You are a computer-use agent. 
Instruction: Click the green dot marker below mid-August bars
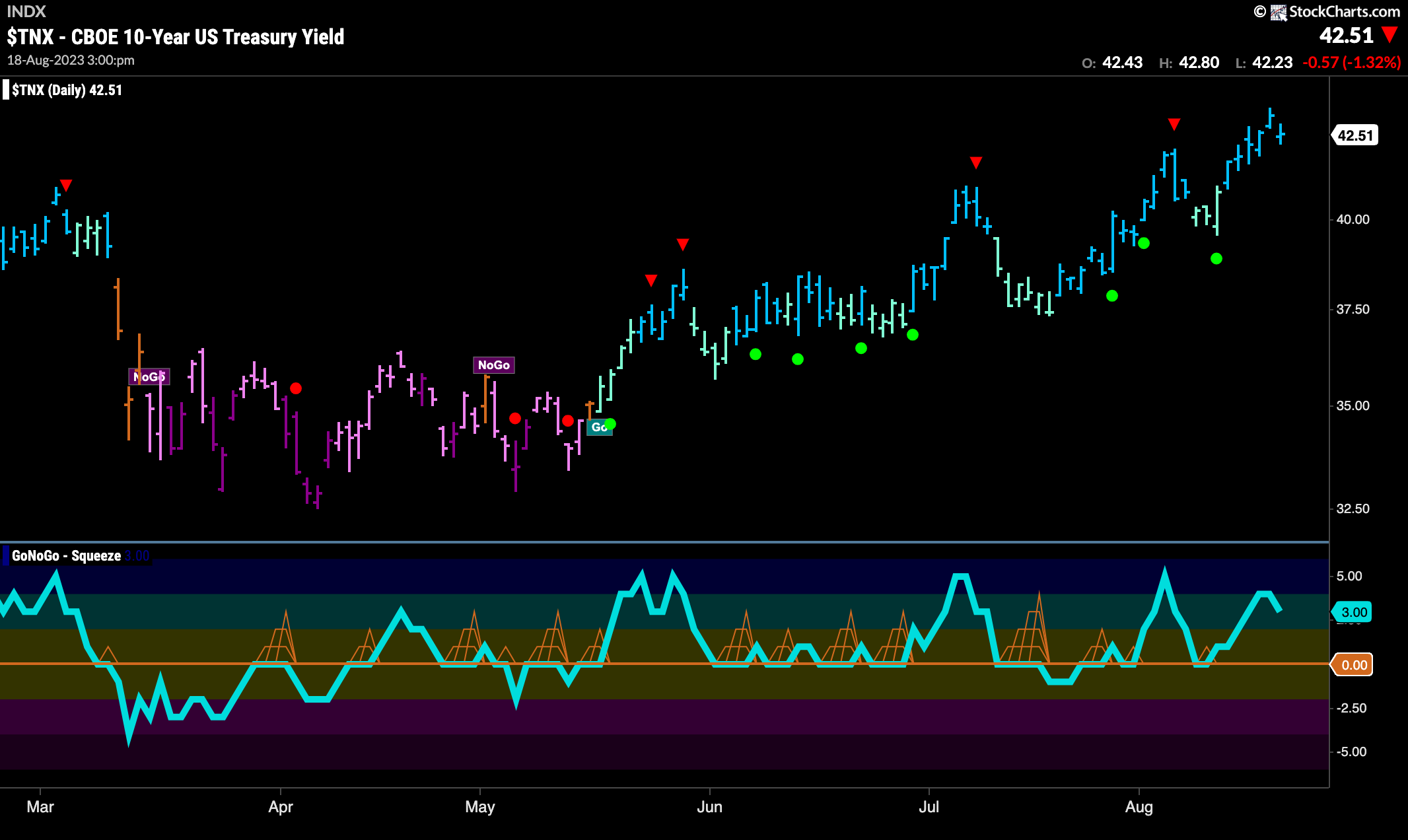click(x=1216, y=259)
